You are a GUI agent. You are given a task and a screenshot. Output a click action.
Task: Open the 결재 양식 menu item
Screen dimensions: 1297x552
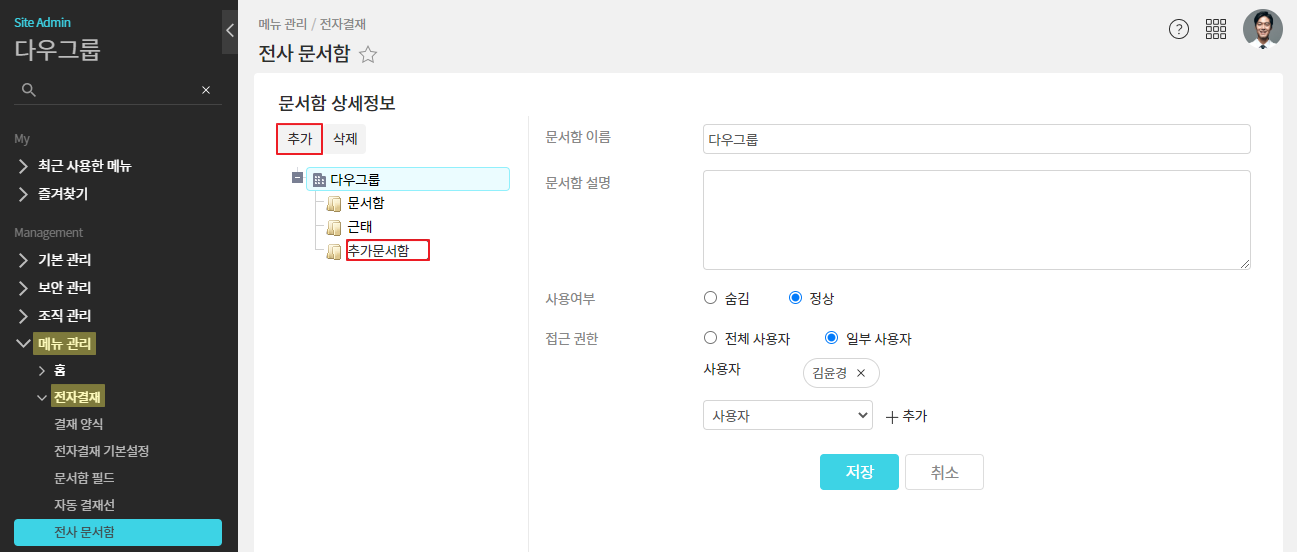coord(79,424)
